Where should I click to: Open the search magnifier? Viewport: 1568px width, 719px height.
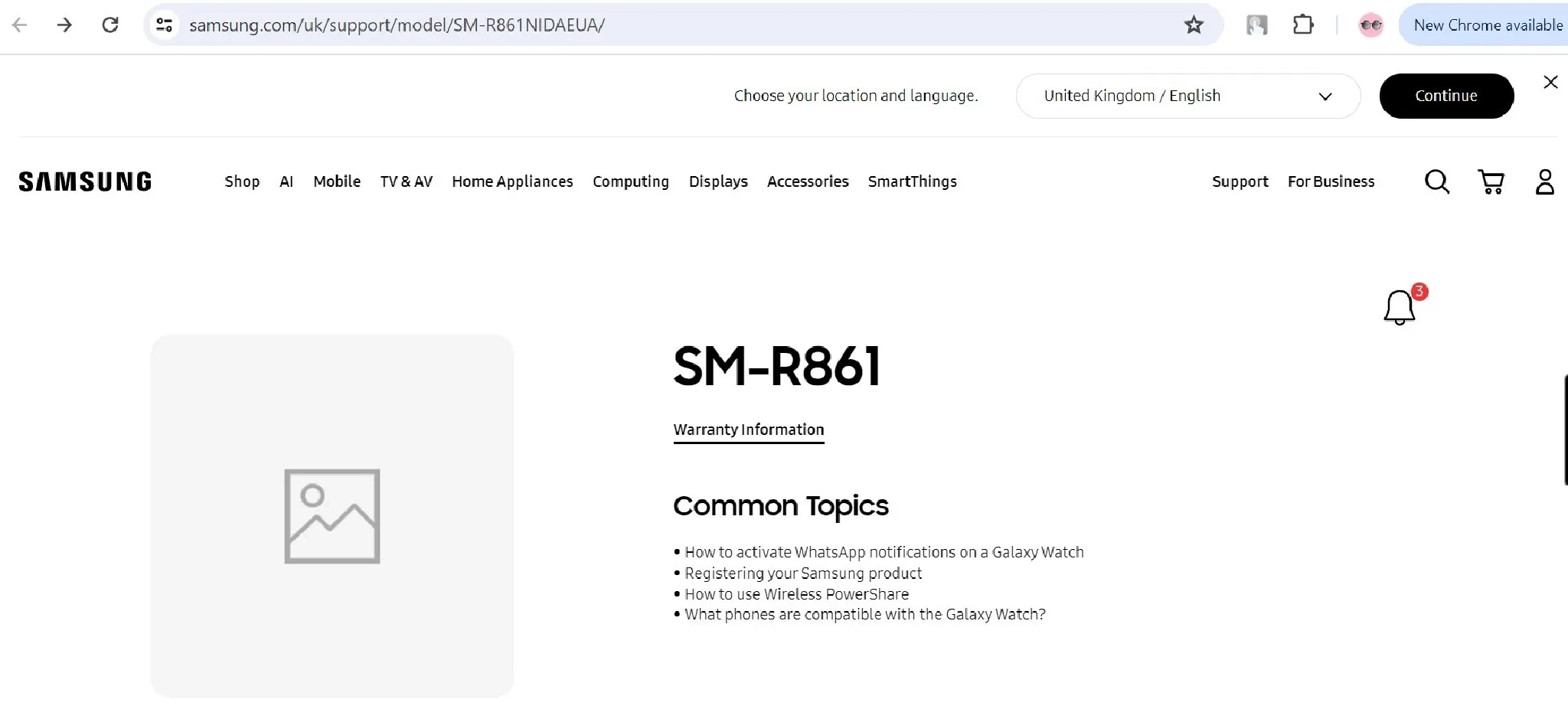pyautogui.click(x=1438, y=181)
